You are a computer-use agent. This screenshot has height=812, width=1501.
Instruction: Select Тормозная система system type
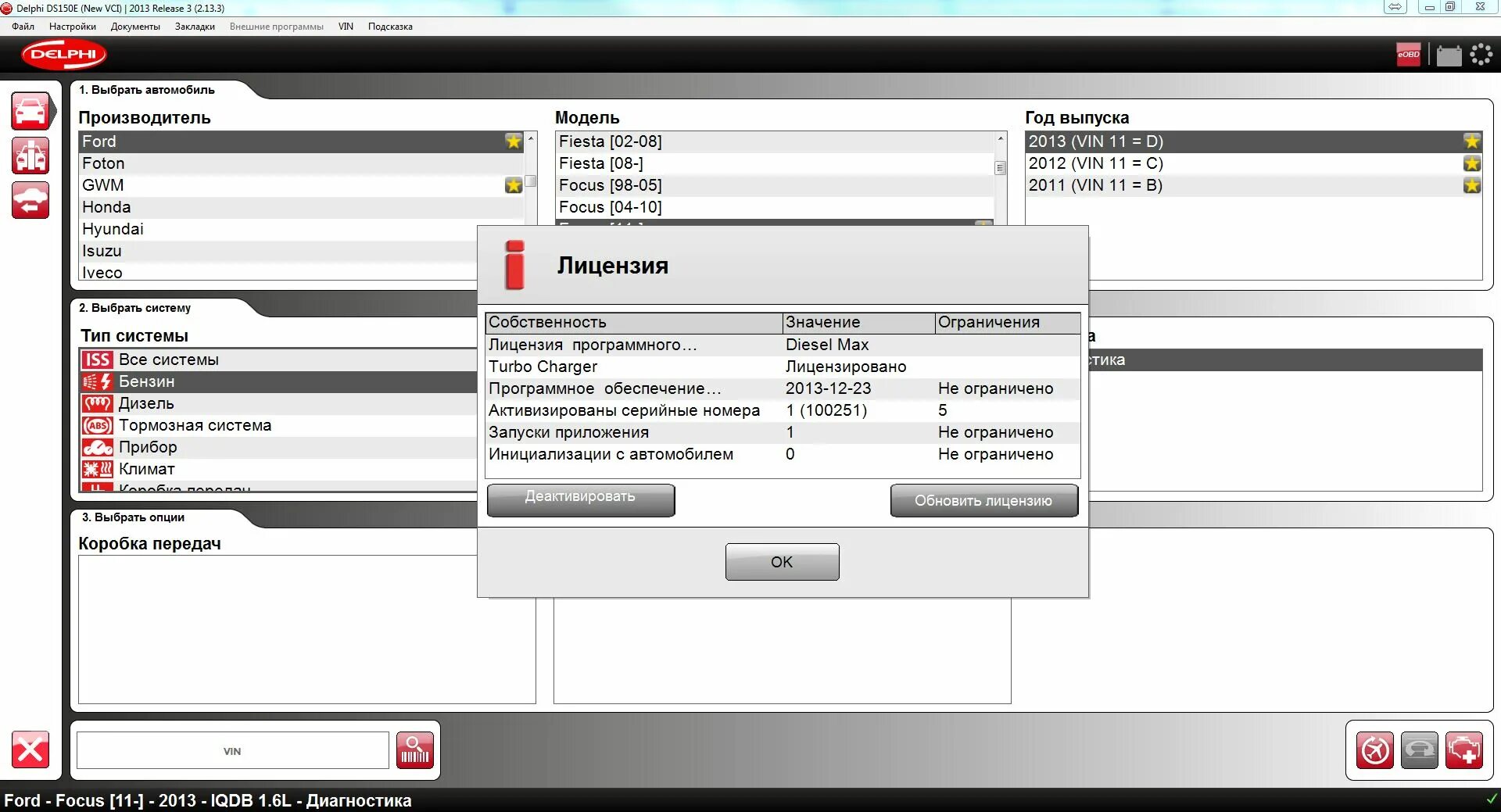click(278, 425)
